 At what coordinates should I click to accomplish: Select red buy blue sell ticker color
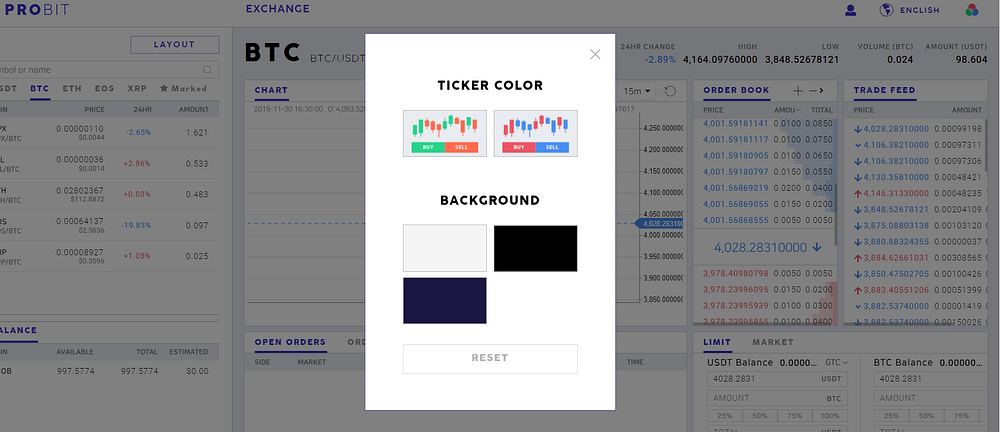click(x=536, y=133)
